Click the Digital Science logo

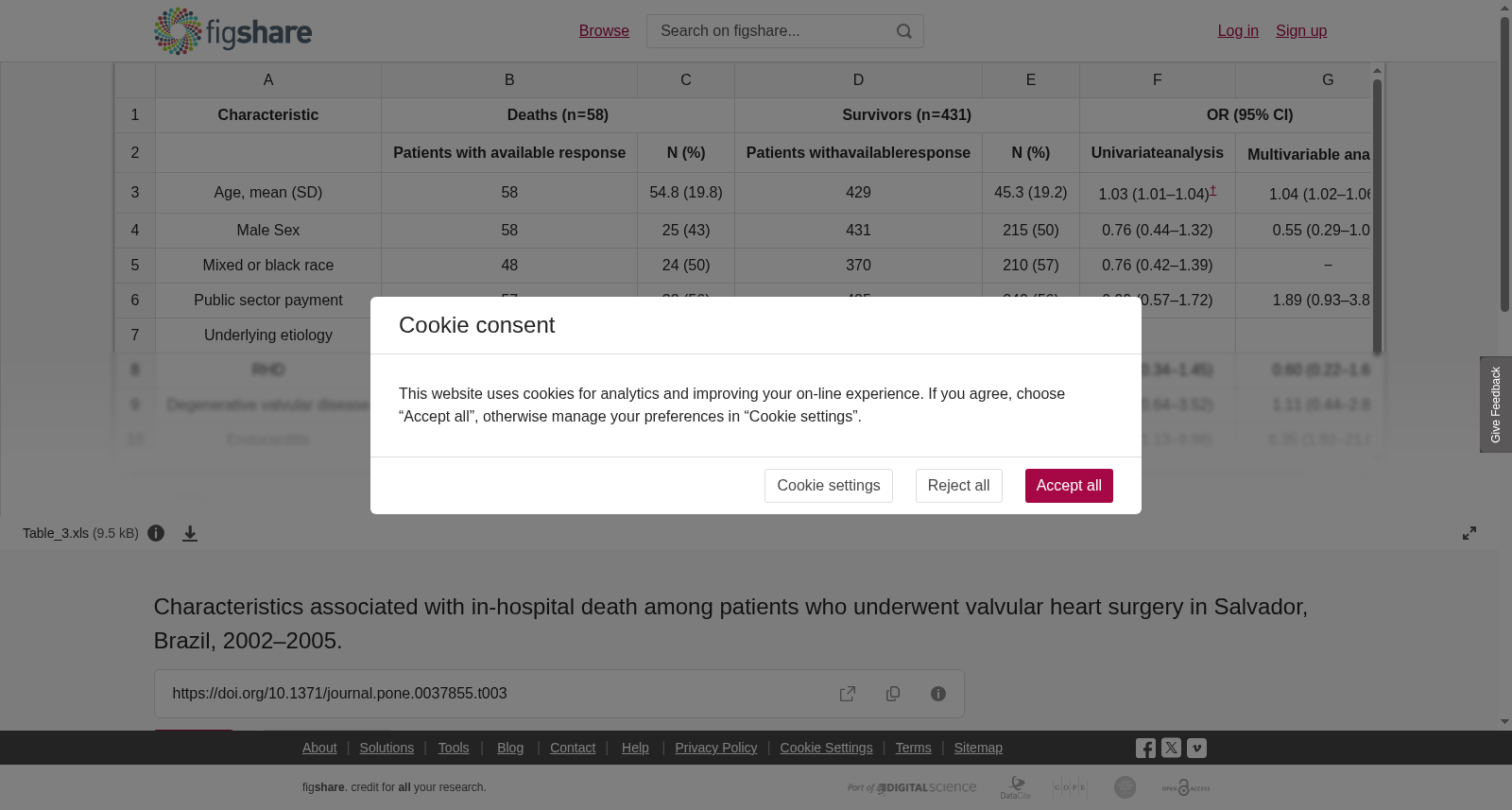click(x=912, y=787)
